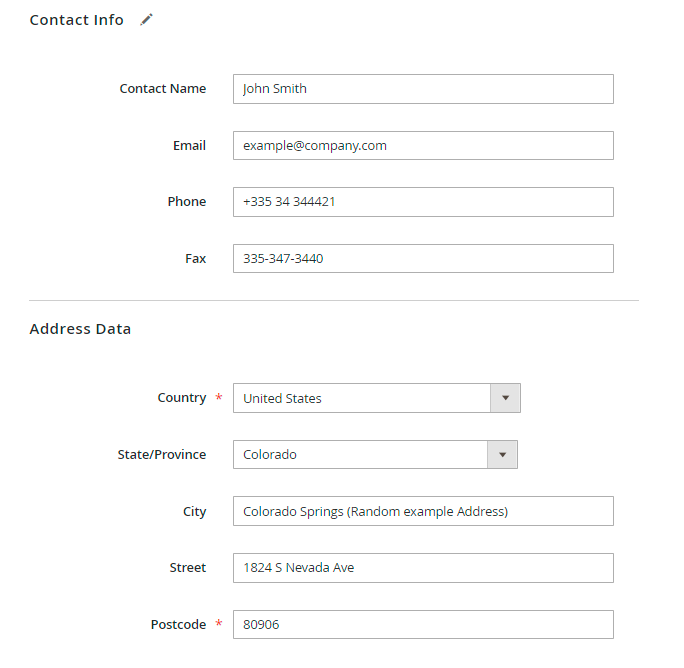
Task: Focus the Street address field
Action: pyautogui.click(x=422, y=568)
